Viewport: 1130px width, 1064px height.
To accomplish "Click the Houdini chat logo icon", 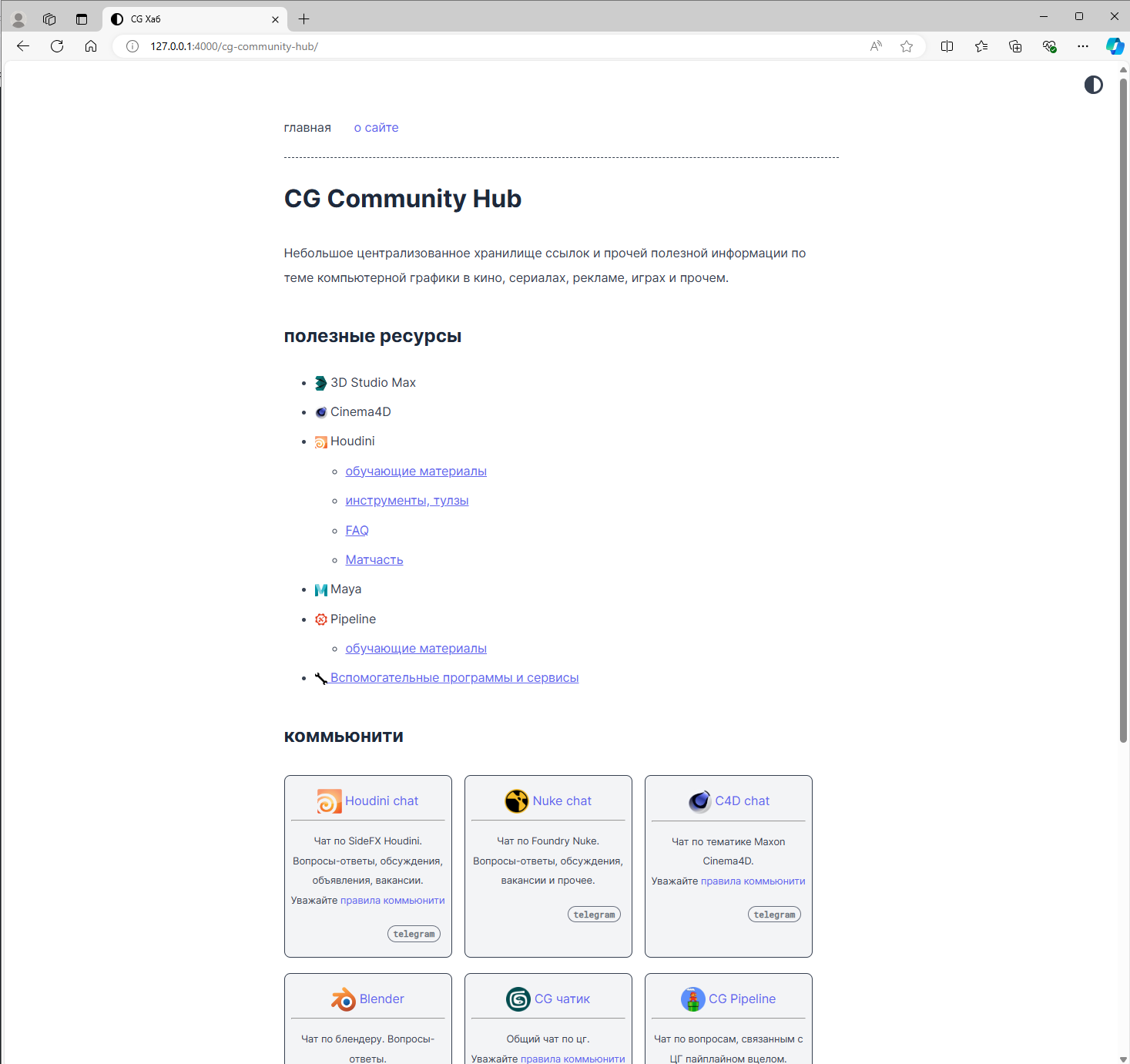I will 329,801.
